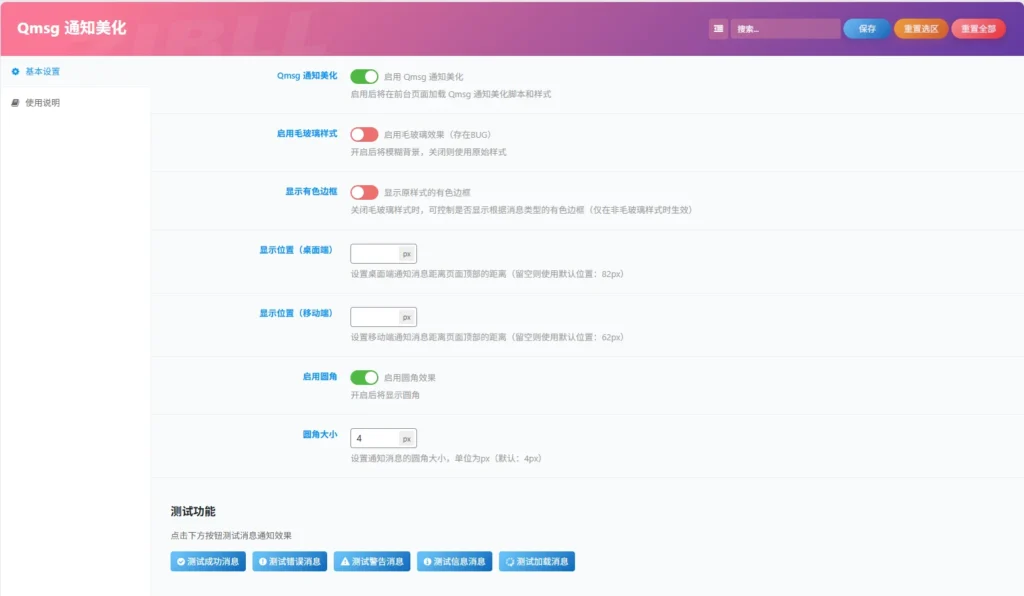Open the 基本设置 sidebar tab
Viewport: 1024px width, 596px height.
pyautogui.click(x=42, y=71)
